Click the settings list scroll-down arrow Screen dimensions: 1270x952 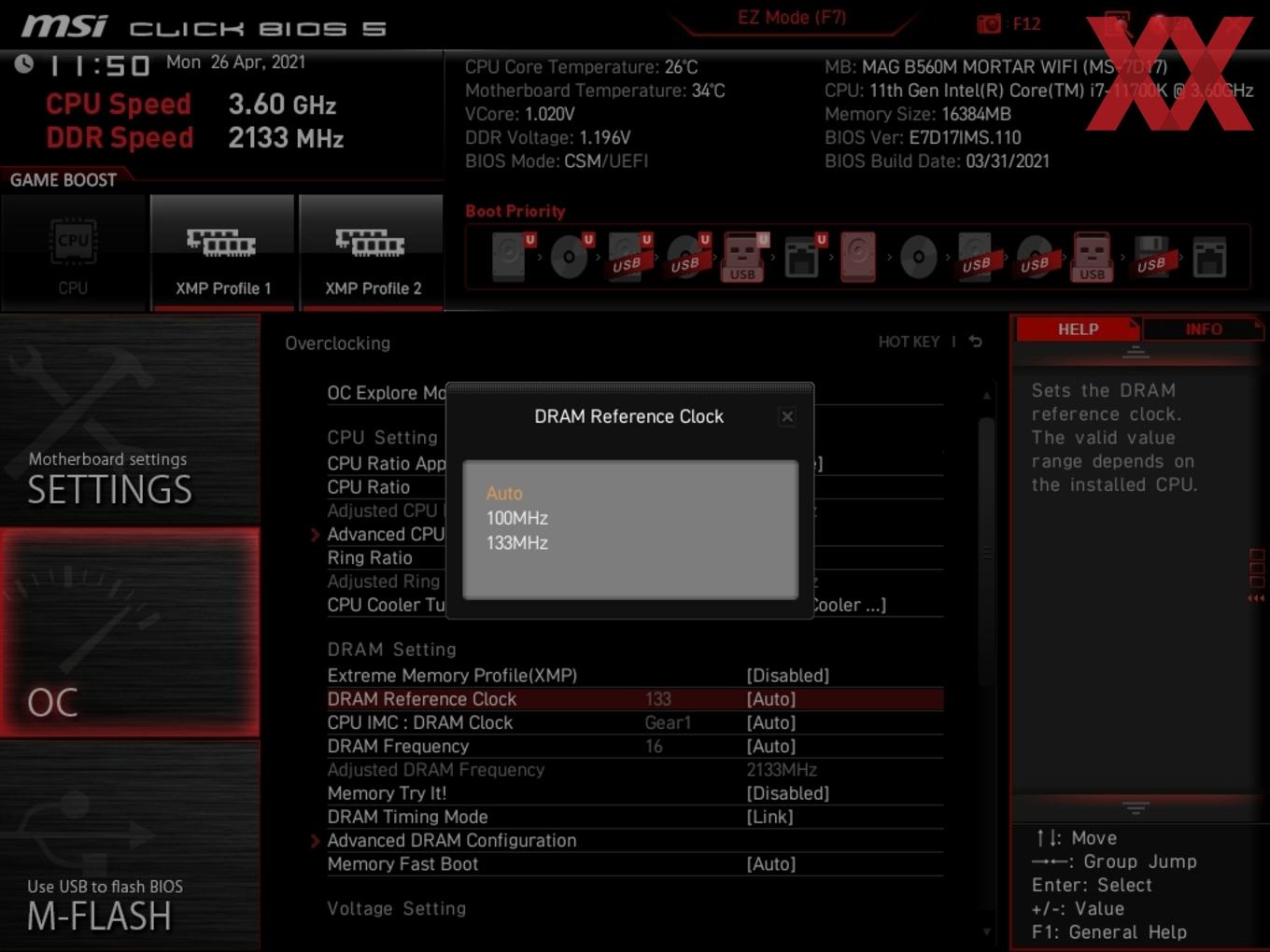point(986,931)
